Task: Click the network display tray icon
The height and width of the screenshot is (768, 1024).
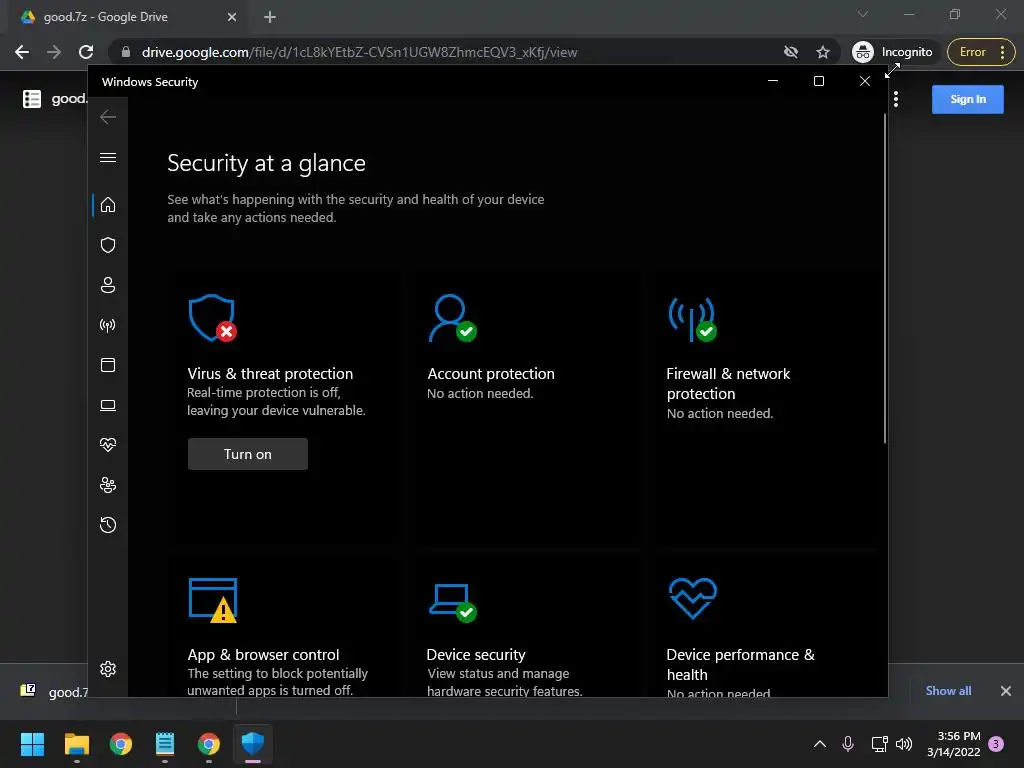Action: pos(879,744)
